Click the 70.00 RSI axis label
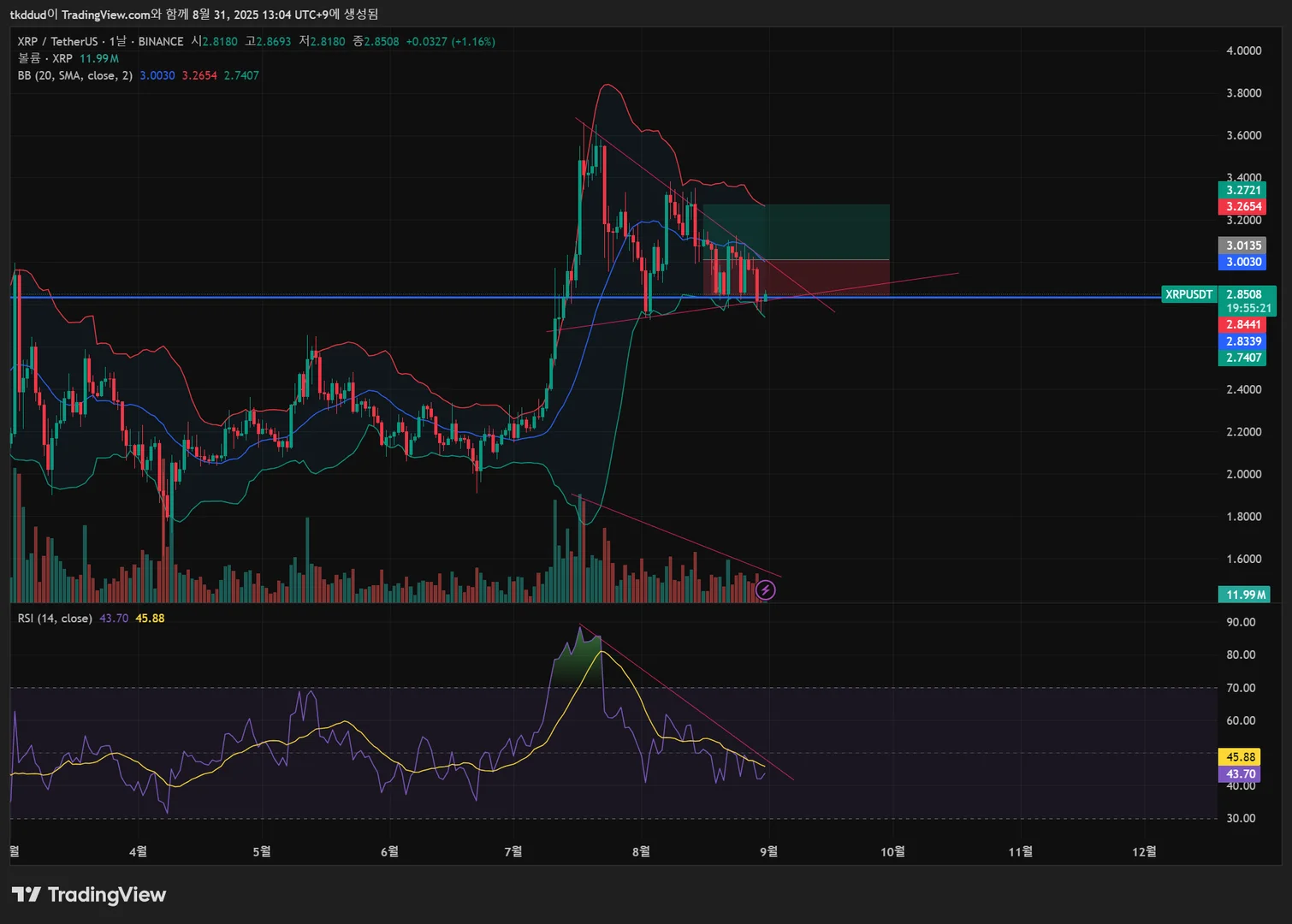 1241,688
